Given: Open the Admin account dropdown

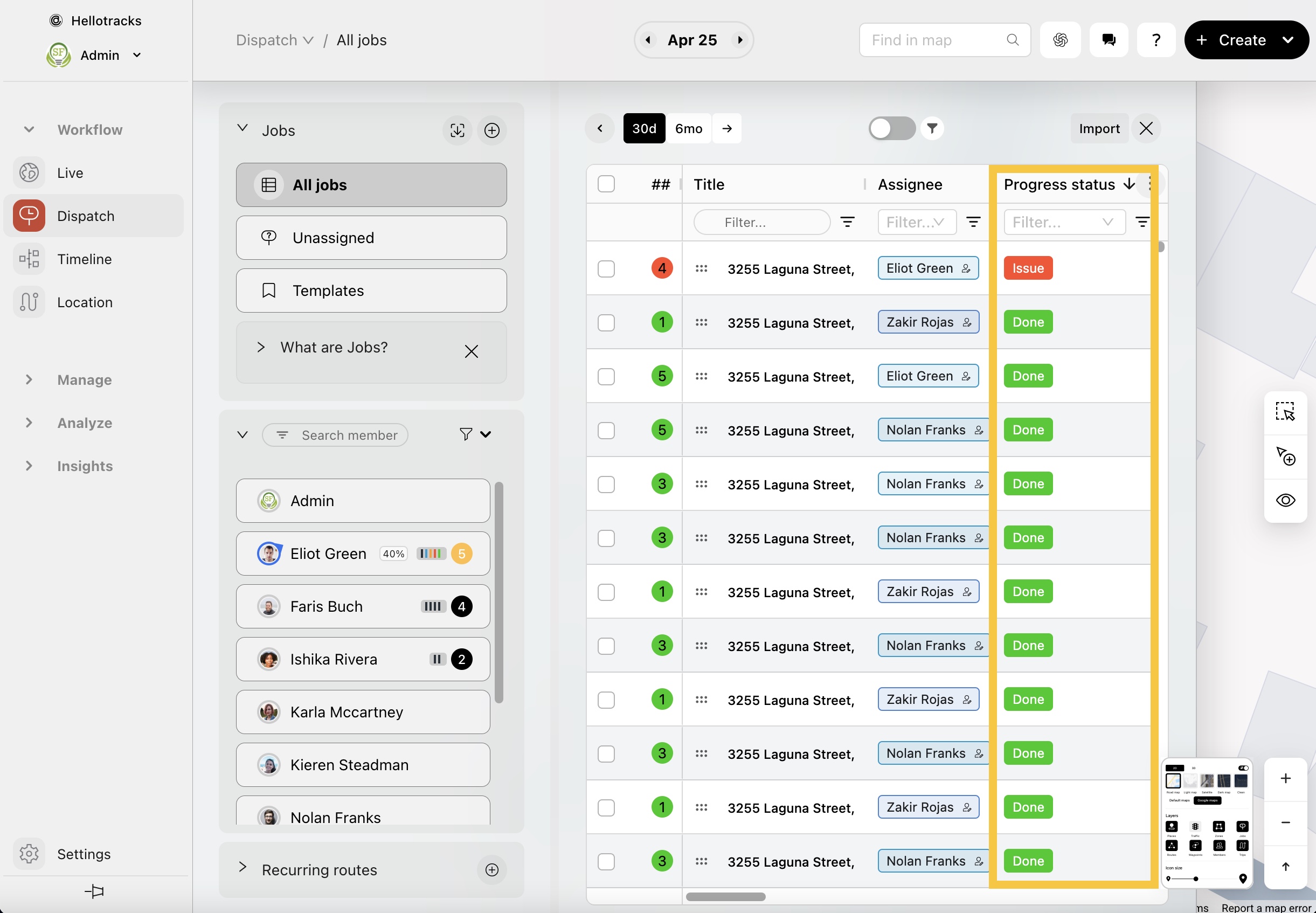Looking at the screenshot, I should point(137,56).
